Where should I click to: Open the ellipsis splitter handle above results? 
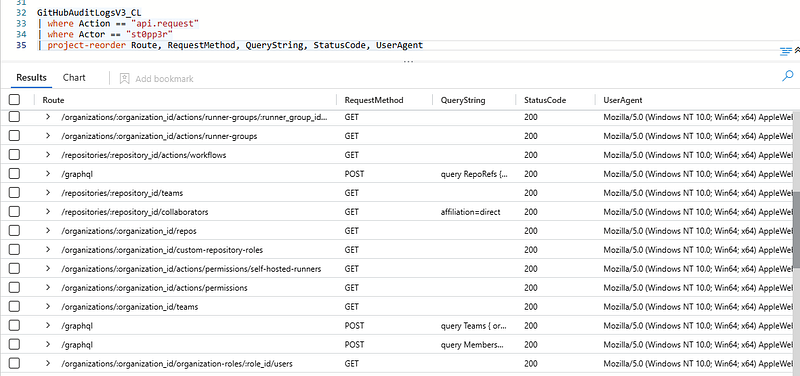coord(408,61)
